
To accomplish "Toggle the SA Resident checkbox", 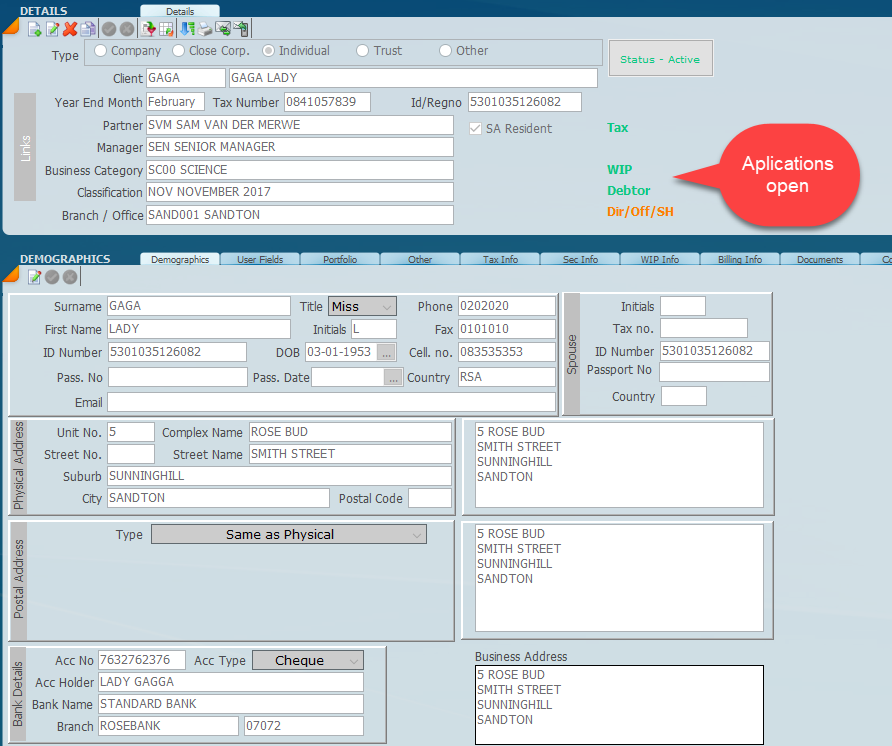I will tap(476, 128).
